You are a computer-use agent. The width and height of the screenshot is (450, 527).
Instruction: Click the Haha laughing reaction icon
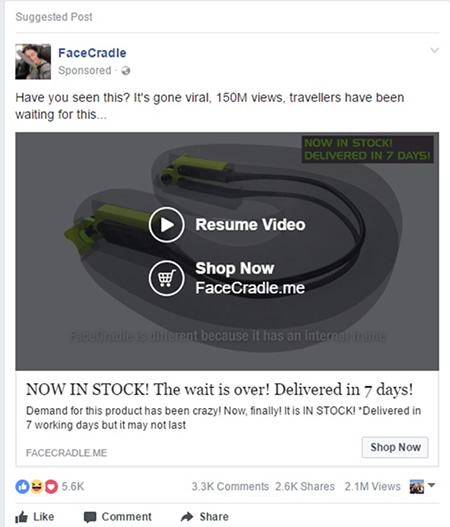point(37,486)
